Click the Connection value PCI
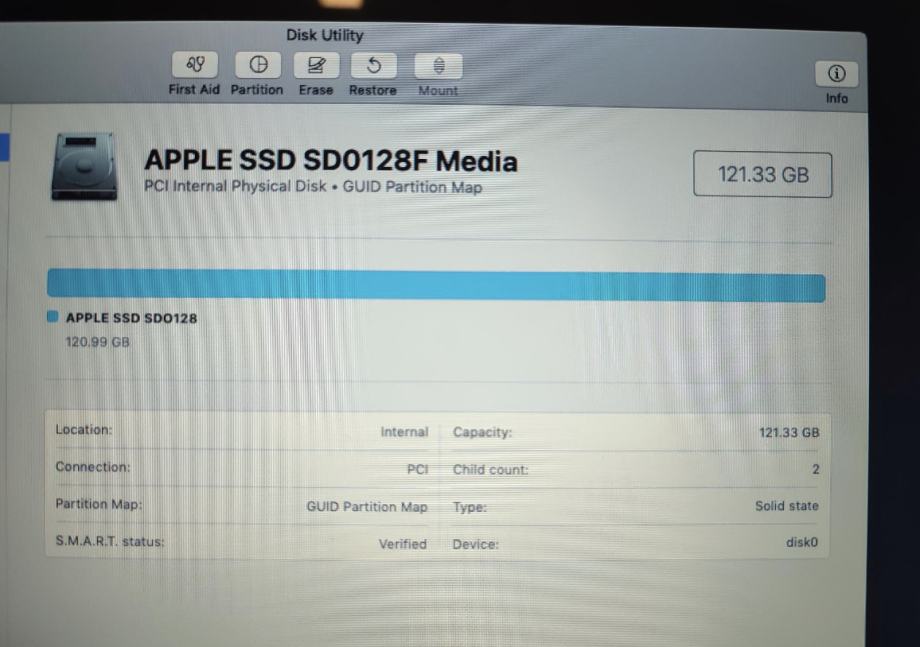The width and height of the screenshot is (920, 647). pyautogui.click(x=418, y=469)
